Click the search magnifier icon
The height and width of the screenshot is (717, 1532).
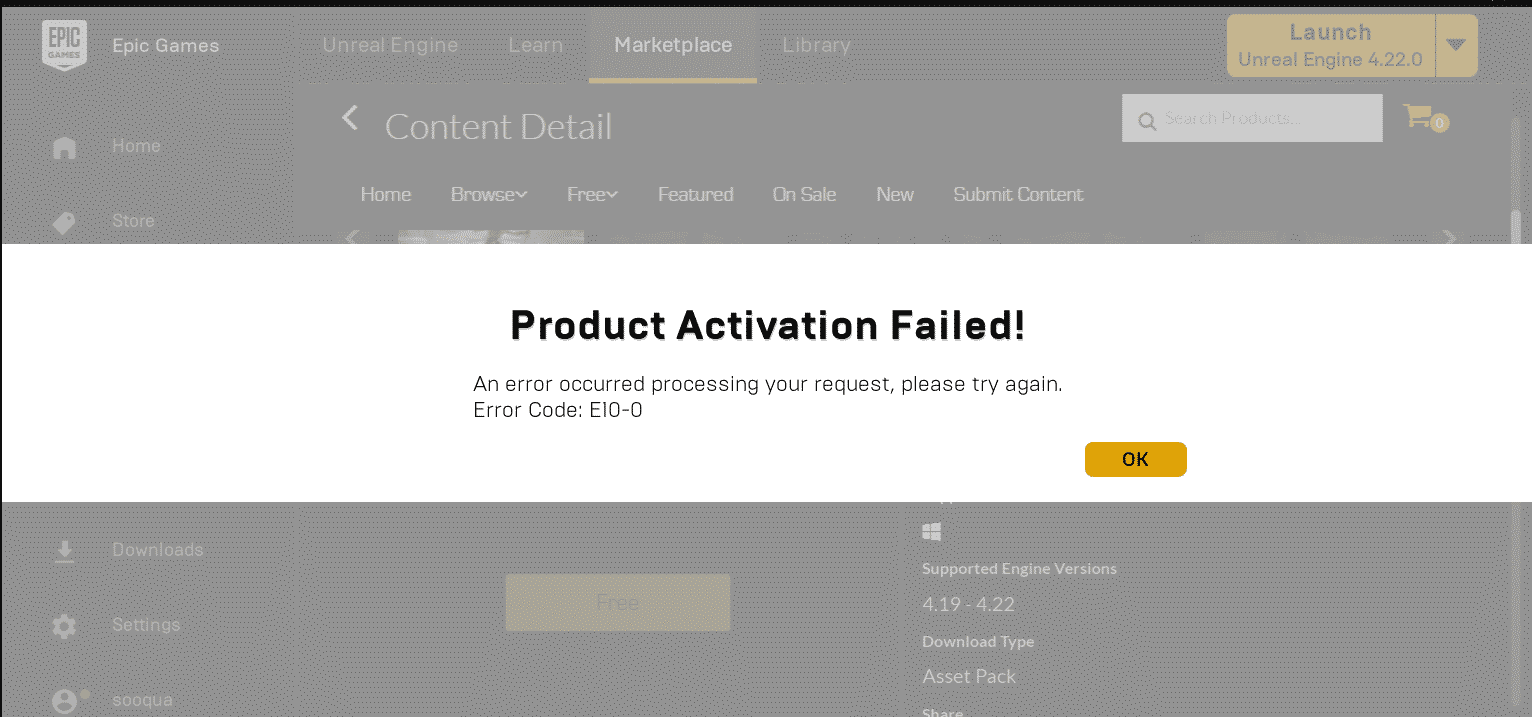(x=1146, y=120)
